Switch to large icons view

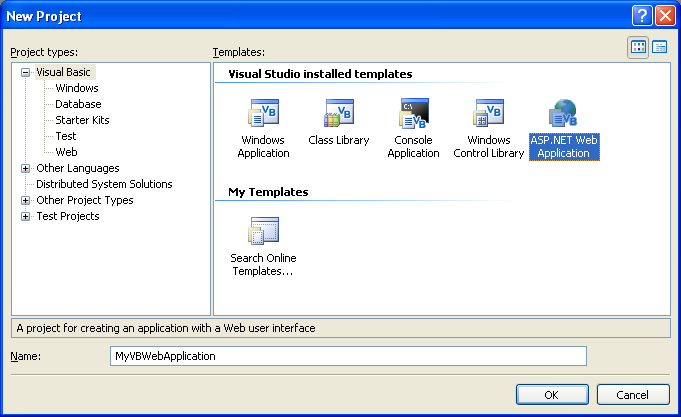coord(639,47)
